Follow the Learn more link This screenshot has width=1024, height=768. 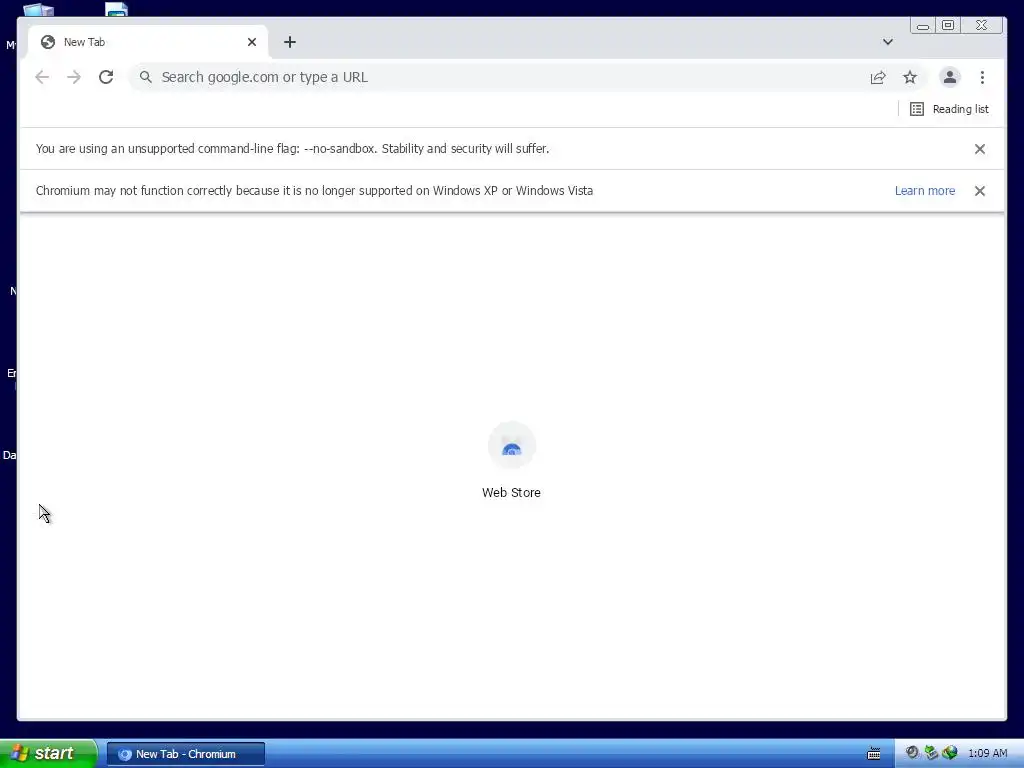click(925, 191)
